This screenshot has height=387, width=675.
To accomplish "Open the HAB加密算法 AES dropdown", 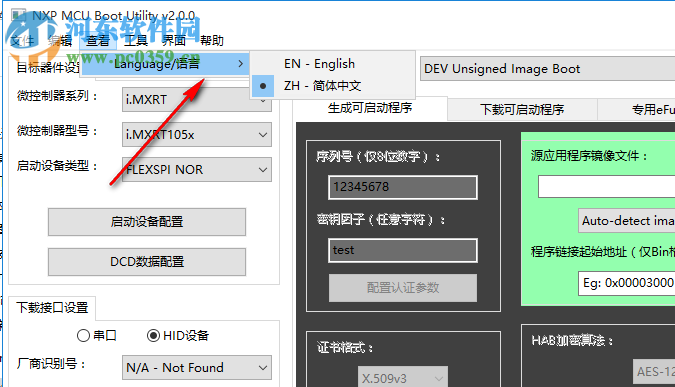I will (654, 372).
